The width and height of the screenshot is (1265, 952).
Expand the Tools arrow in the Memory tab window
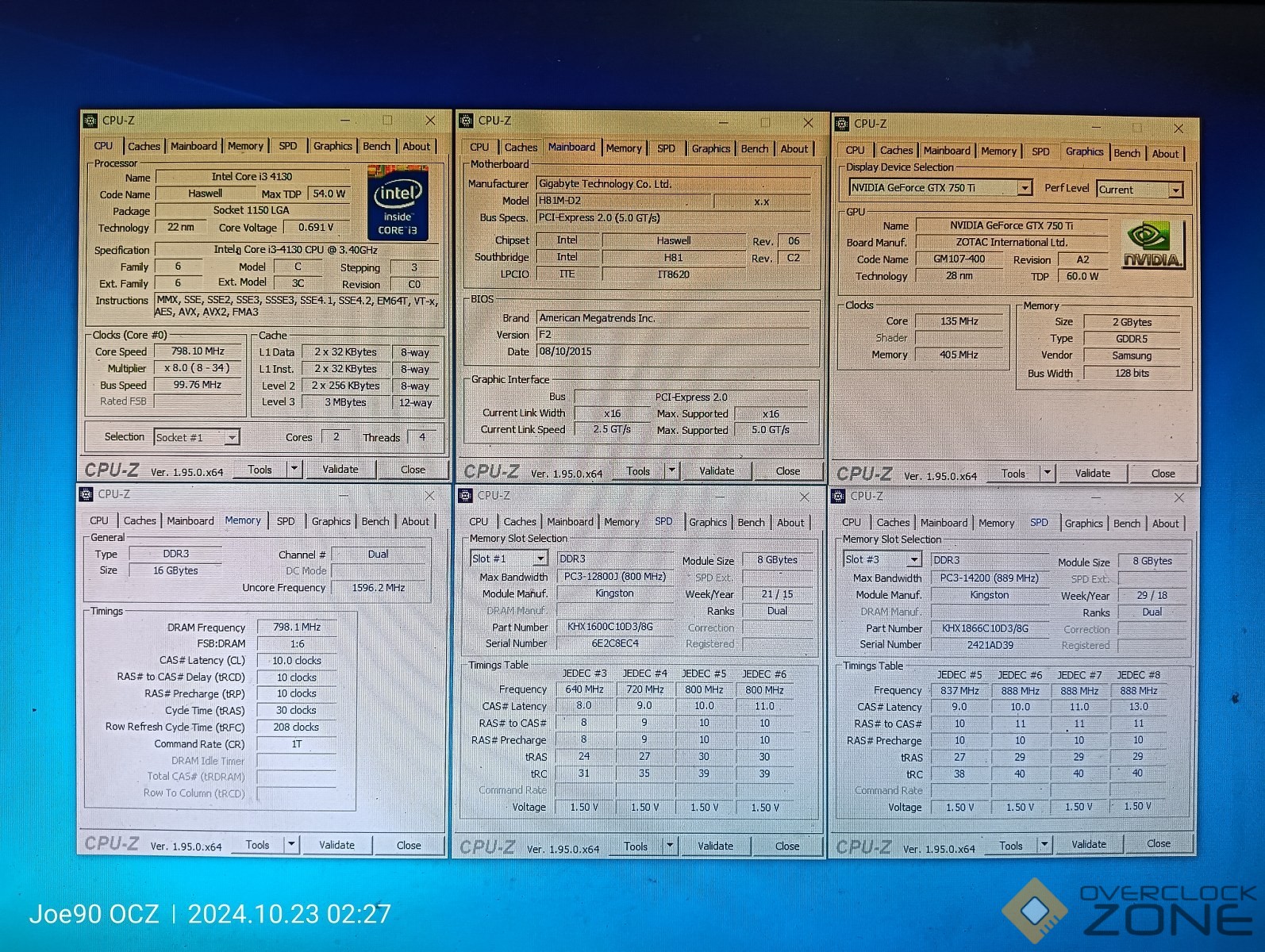[292, 845]
